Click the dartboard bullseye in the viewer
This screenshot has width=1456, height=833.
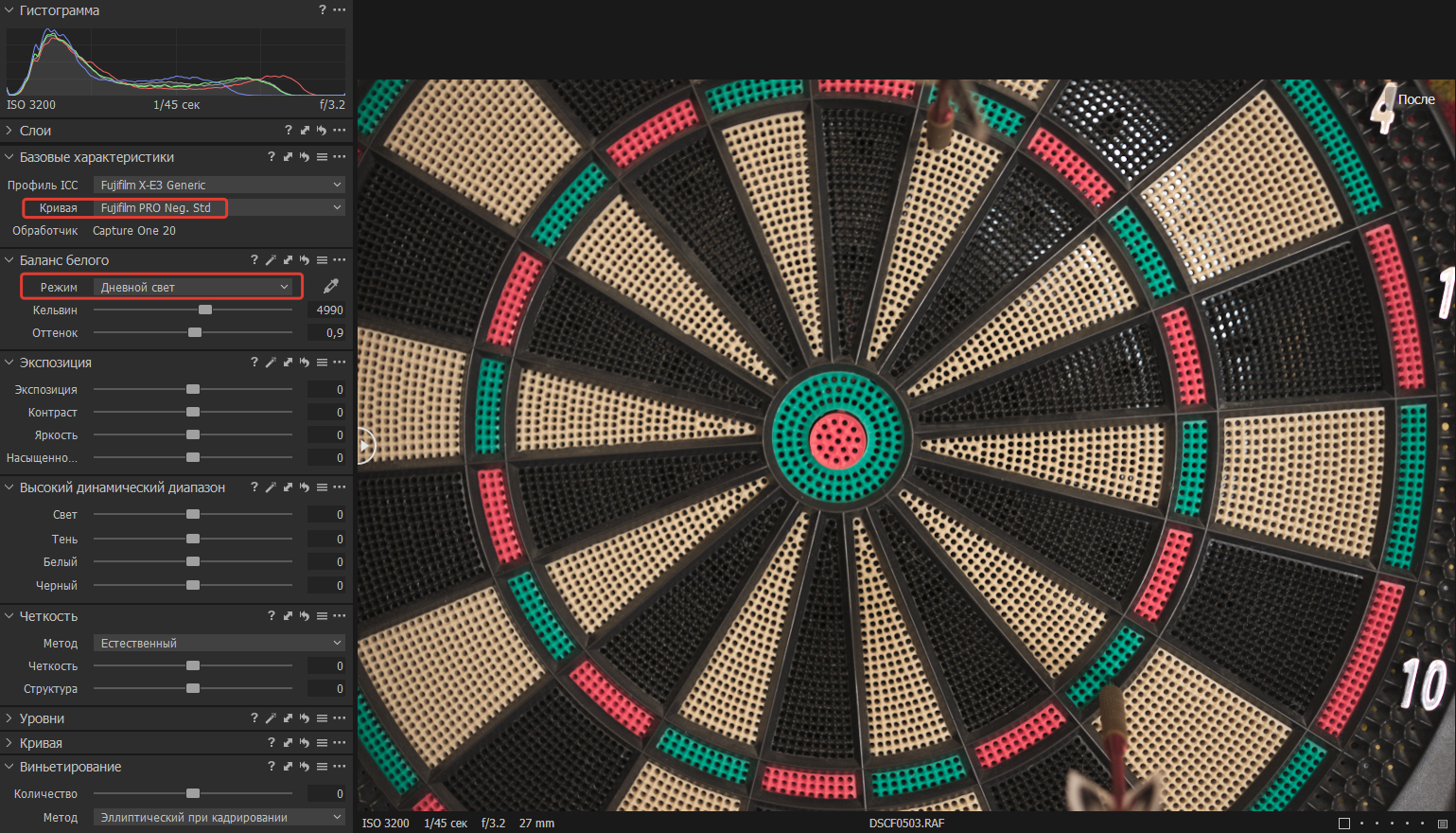[x=838, y=439]
